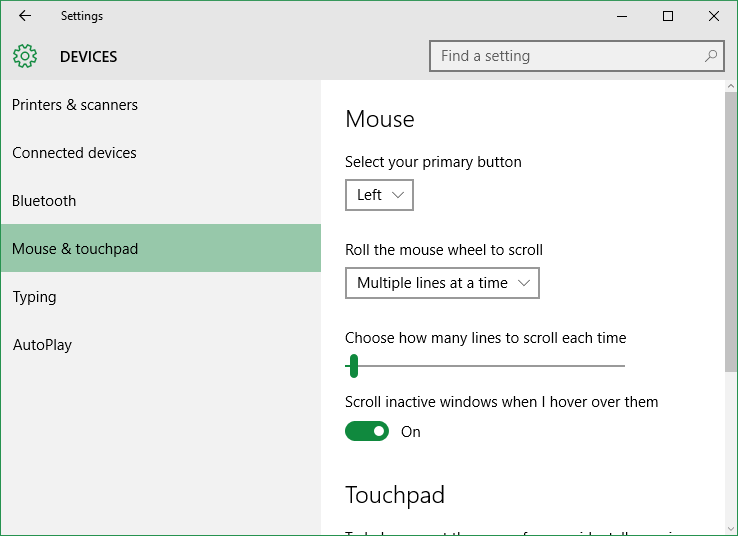Click the scrollbar up arrow

tap(730, 86)
